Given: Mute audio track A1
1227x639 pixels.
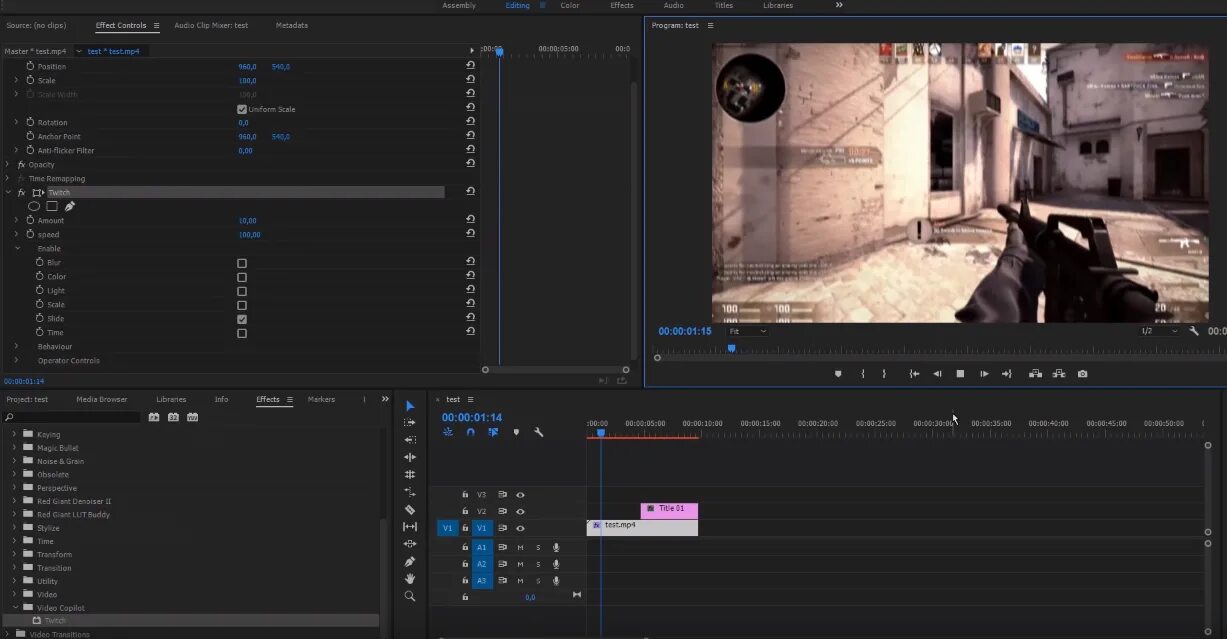Looking at the screenshot, I should coord(520,548).
